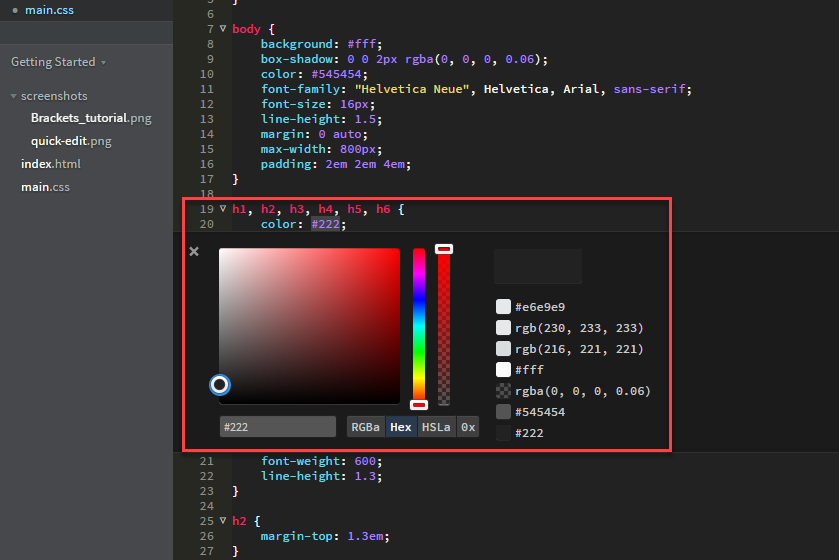This screenshot has width=839, height=560.
Task: Select the #fff white swatch
Action: tap(503, 370)
